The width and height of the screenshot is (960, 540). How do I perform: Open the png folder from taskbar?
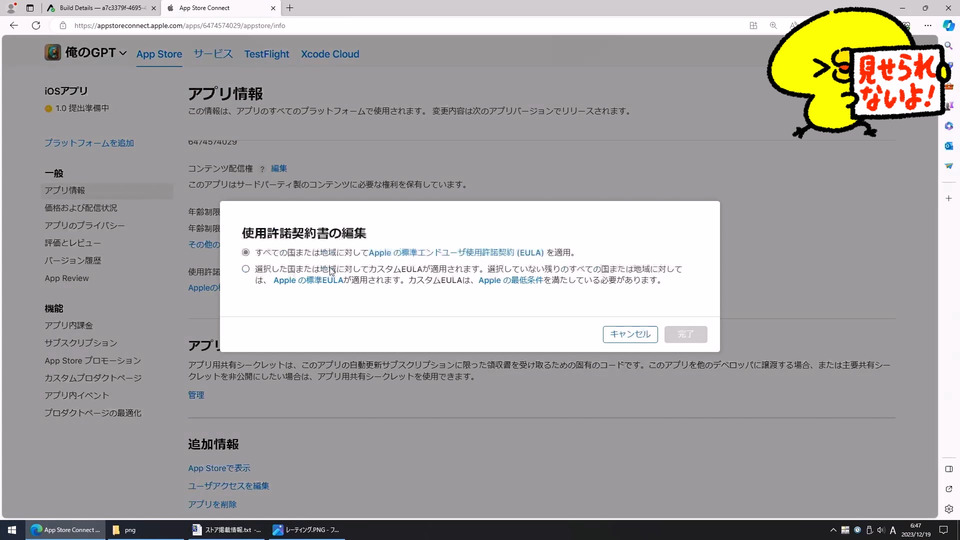pyautogui.click(x=144, y=530)
